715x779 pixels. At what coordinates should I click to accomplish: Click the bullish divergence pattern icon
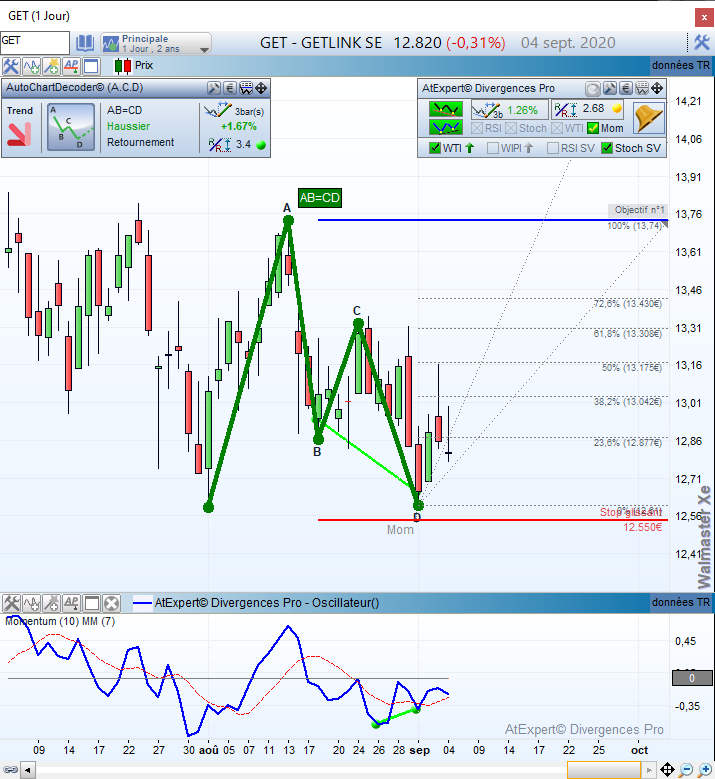click(446, 128)
